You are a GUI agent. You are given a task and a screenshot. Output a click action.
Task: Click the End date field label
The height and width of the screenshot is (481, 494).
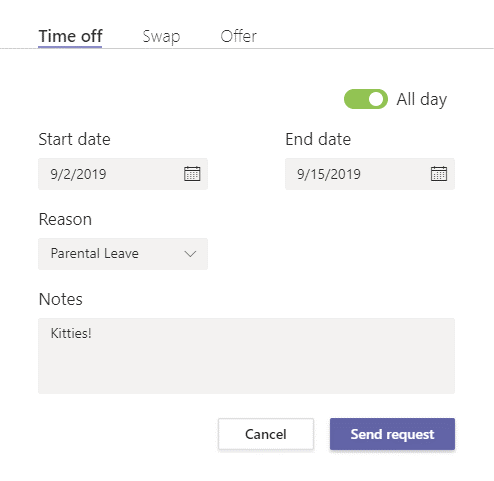(x=318, y=139)
